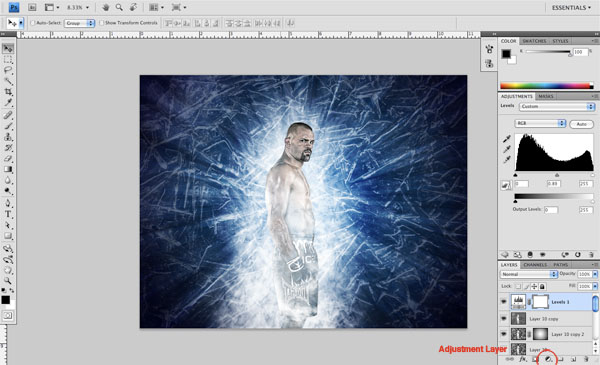Select the Crop tool
Screen dimensions: 600x365
[x=8, y=92]
